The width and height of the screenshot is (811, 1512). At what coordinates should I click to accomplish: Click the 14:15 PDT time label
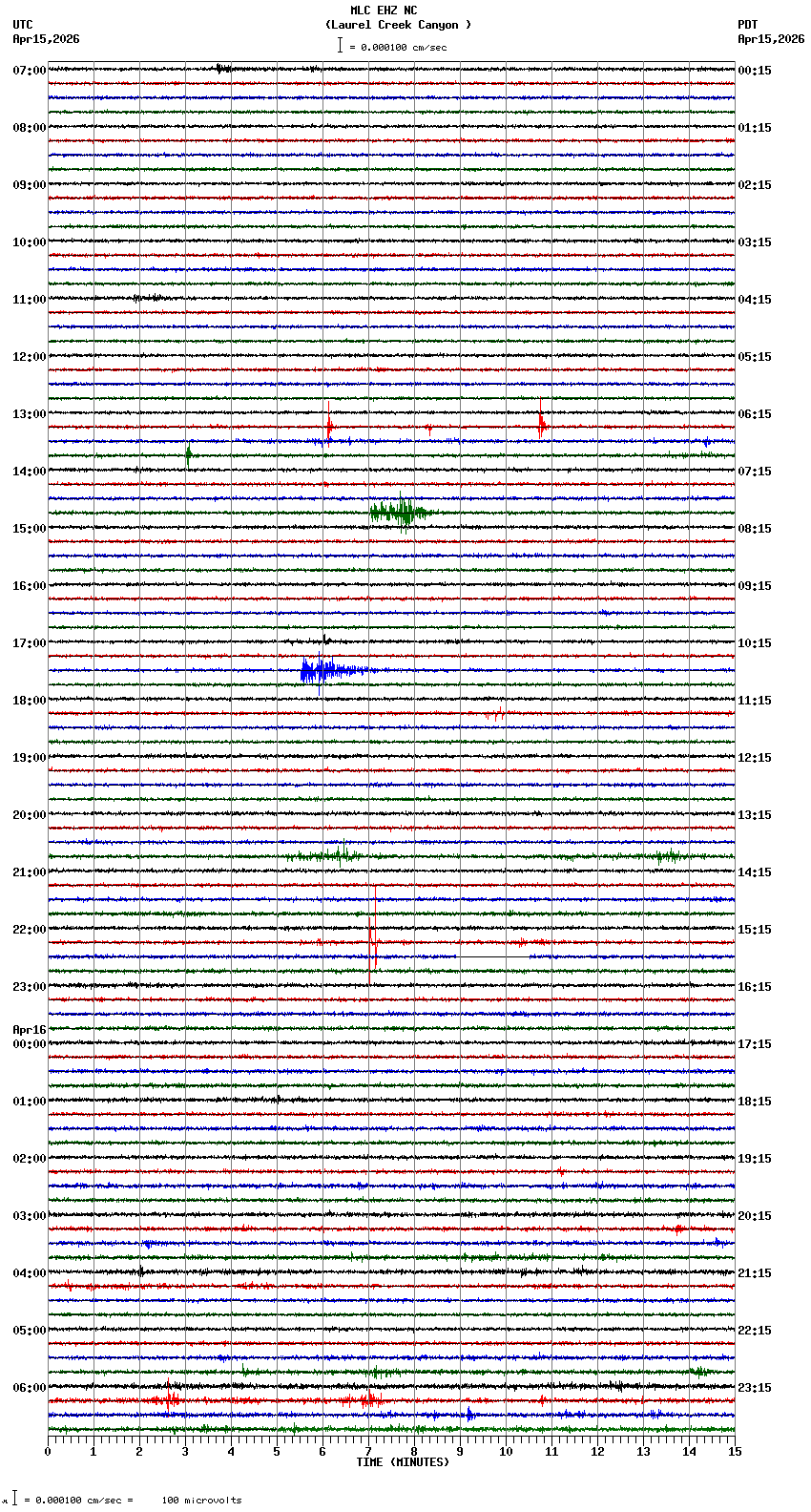[755, 872]
